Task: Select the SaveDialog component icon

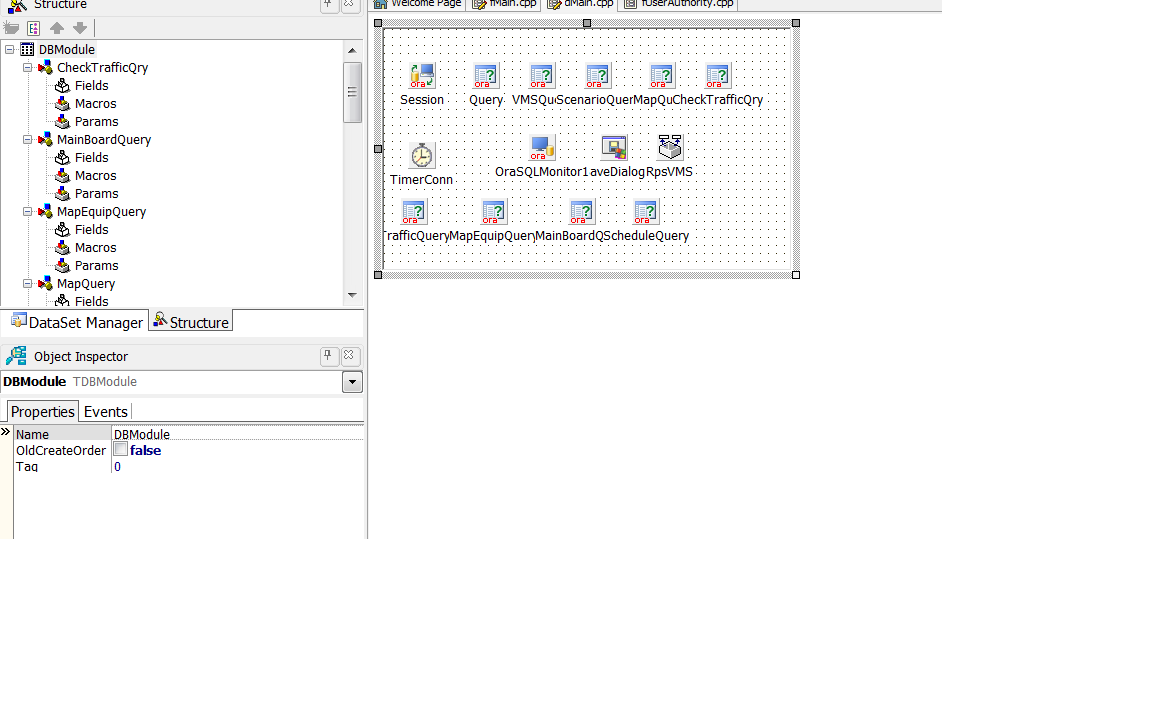Action: pos(614,148)
